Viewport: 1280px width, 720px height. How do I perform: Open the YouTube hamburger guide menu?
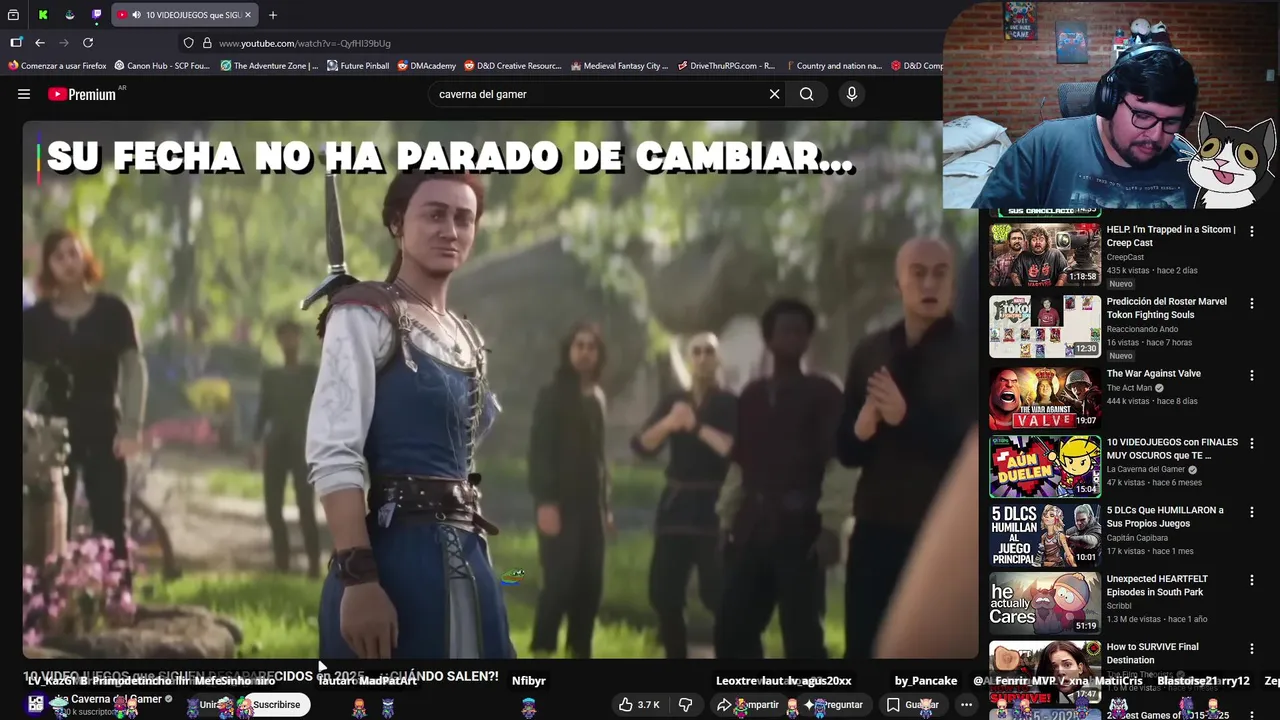(x=24, y=94)
